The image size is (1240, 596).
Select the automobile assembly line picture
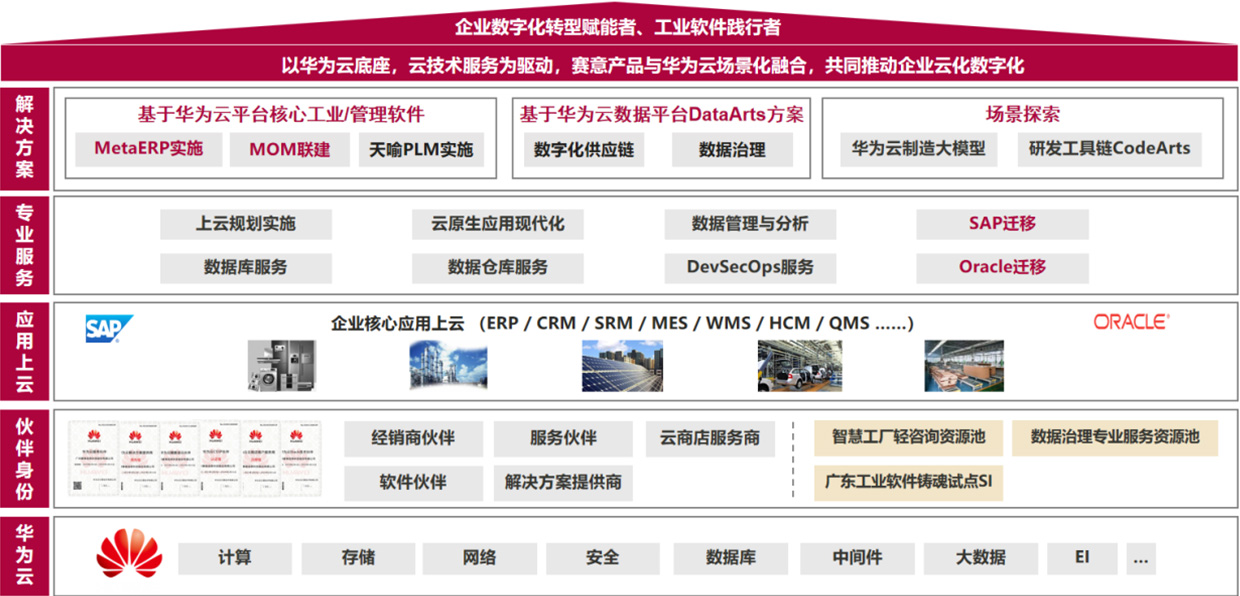tap(799, 365)
